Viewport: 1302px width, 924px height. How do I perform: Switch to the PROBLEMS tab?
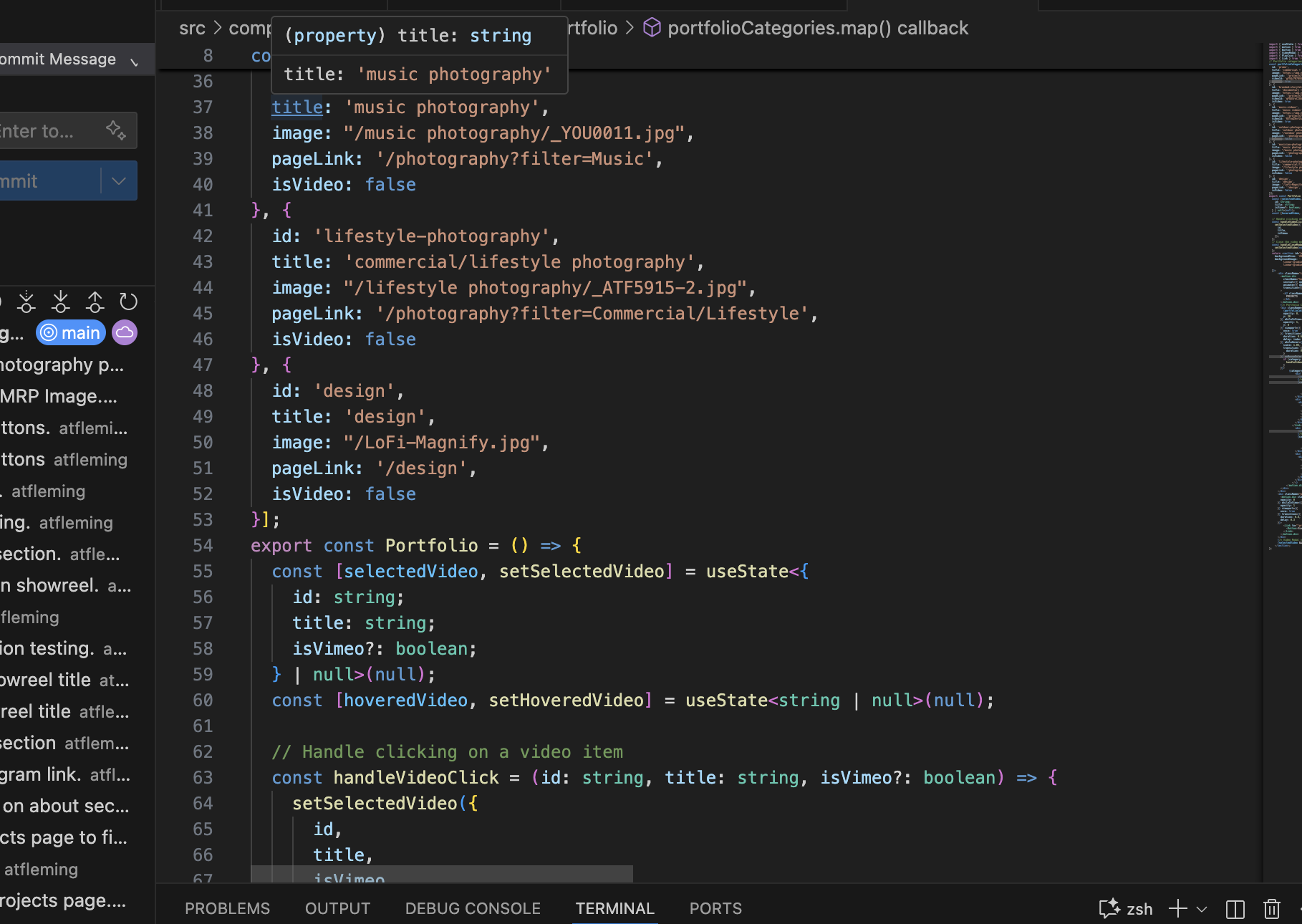(227, 908)
